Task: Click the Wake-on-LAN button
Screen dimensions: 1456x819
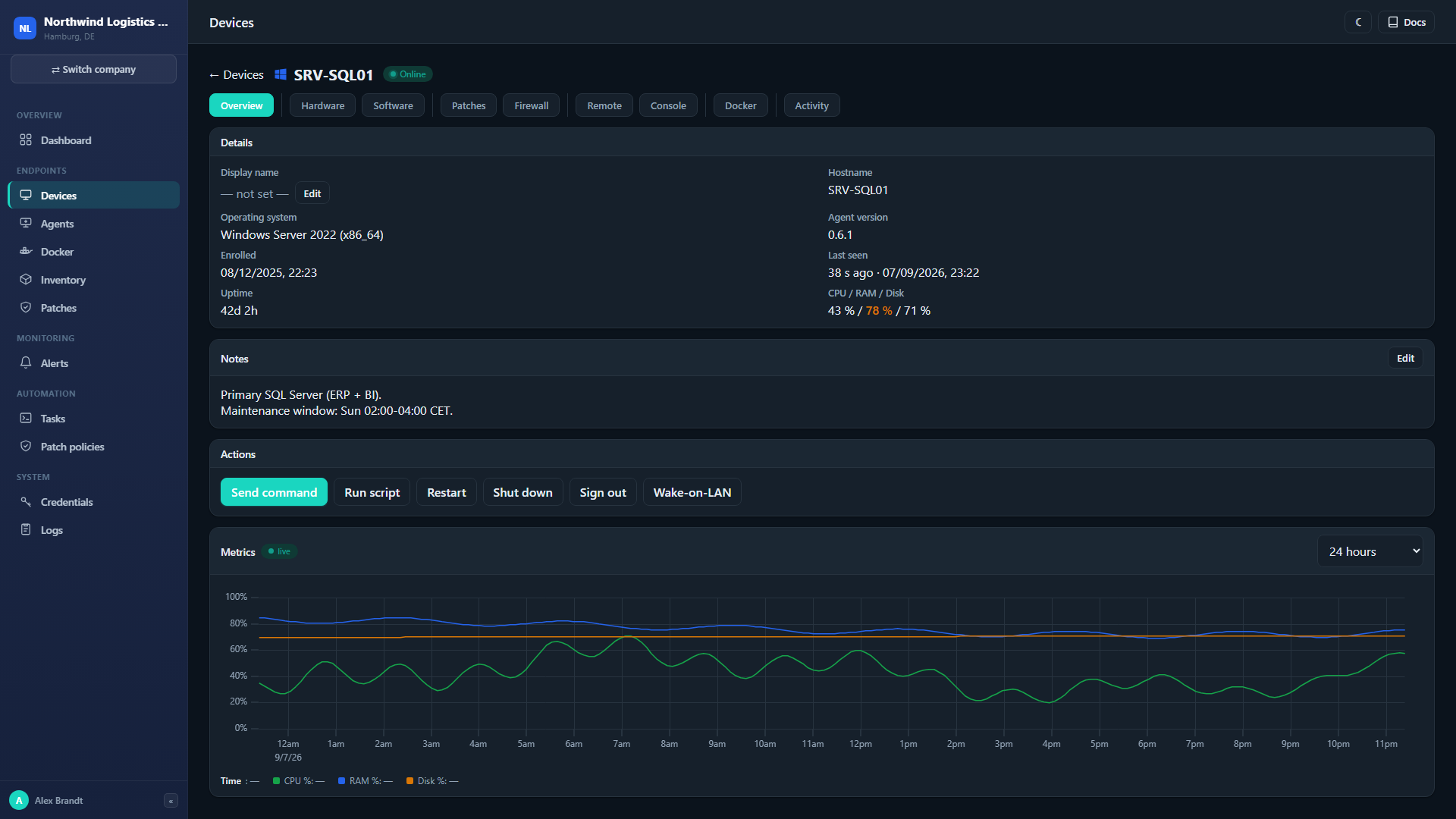Action: point(692,492)
